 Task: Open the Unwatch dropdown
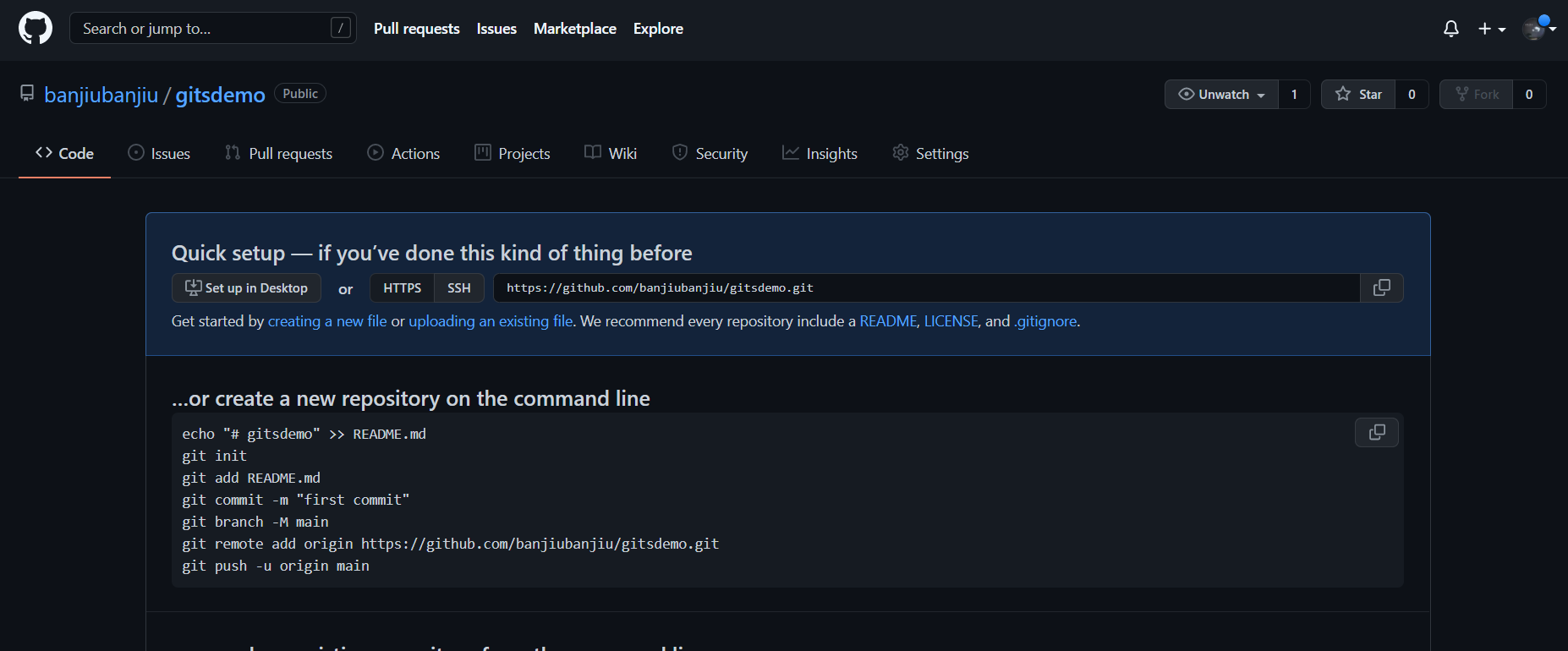(1221, 94)
